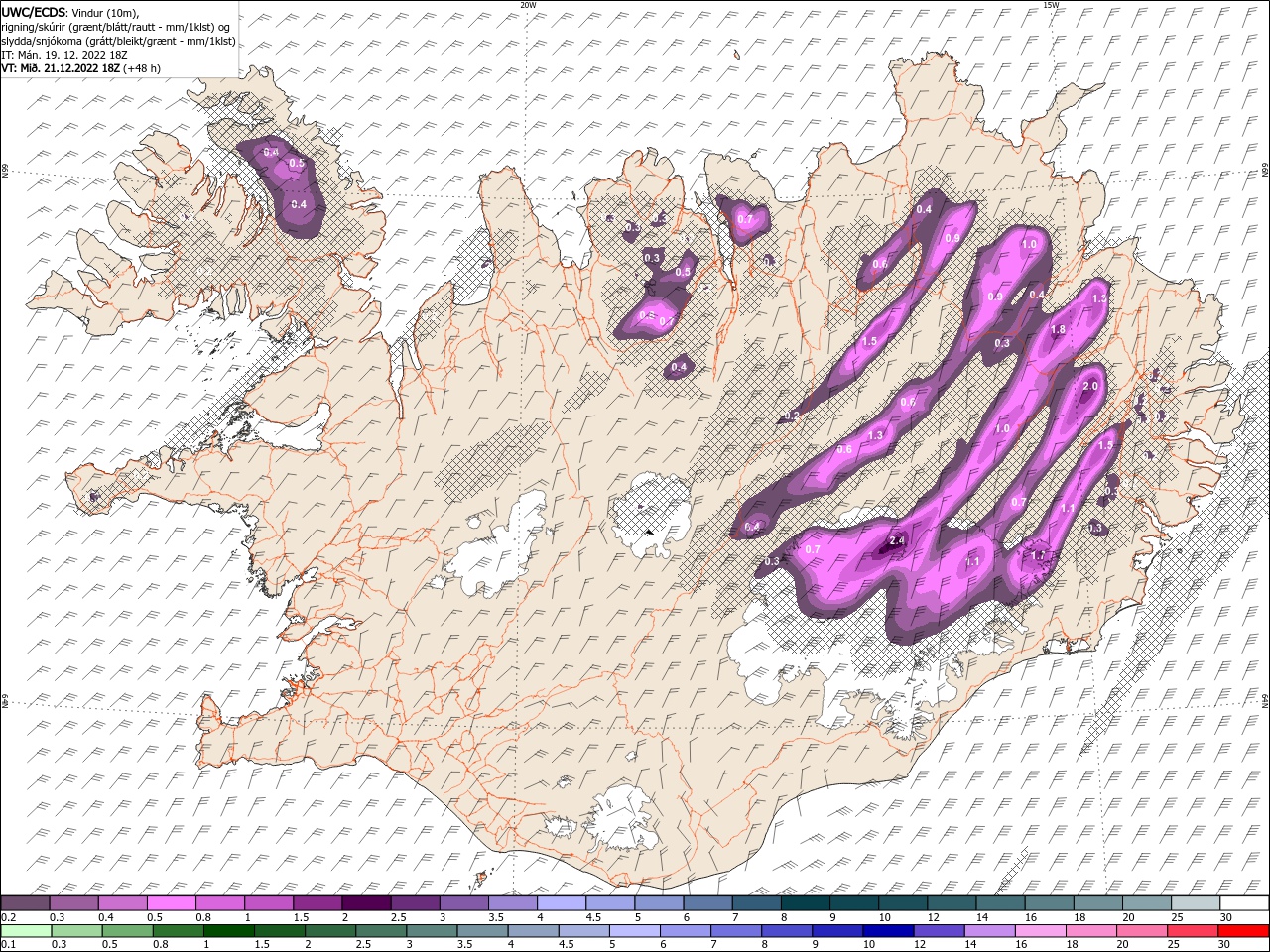This screenshot has width=1270, height=952.
Task: Select the darkest green rain swatch from 1 to 1.5
Action: pos(228,930)
